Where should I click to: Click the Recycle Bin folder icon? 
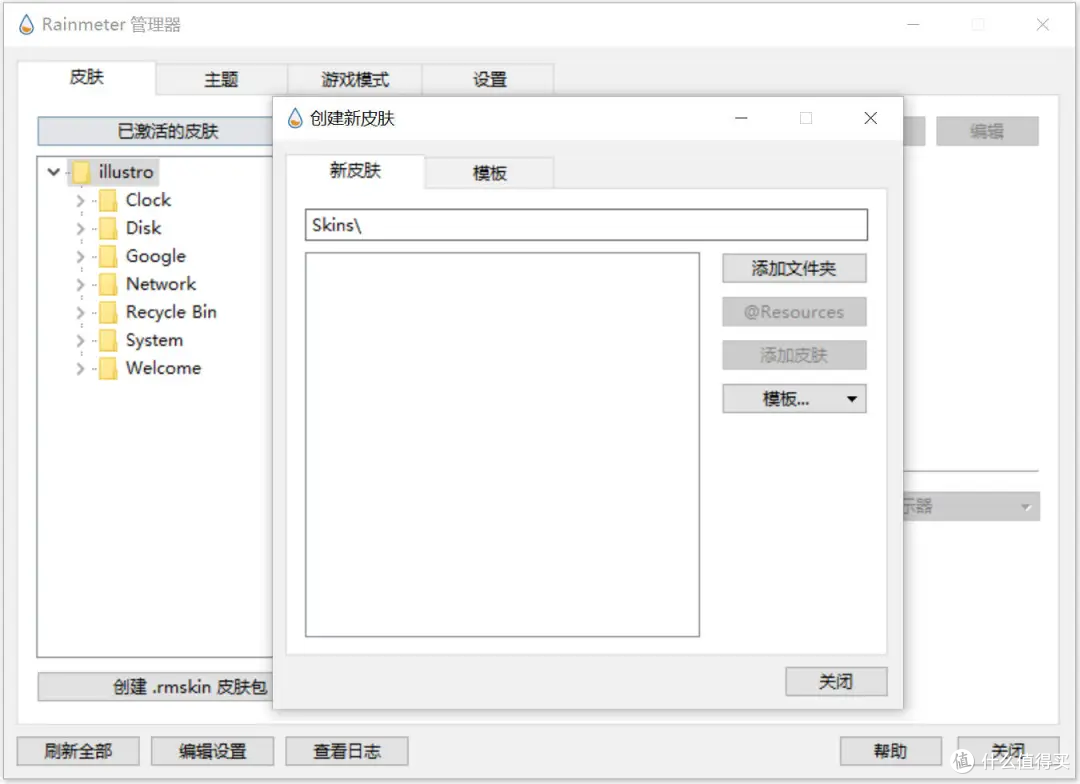pos(108,312)
